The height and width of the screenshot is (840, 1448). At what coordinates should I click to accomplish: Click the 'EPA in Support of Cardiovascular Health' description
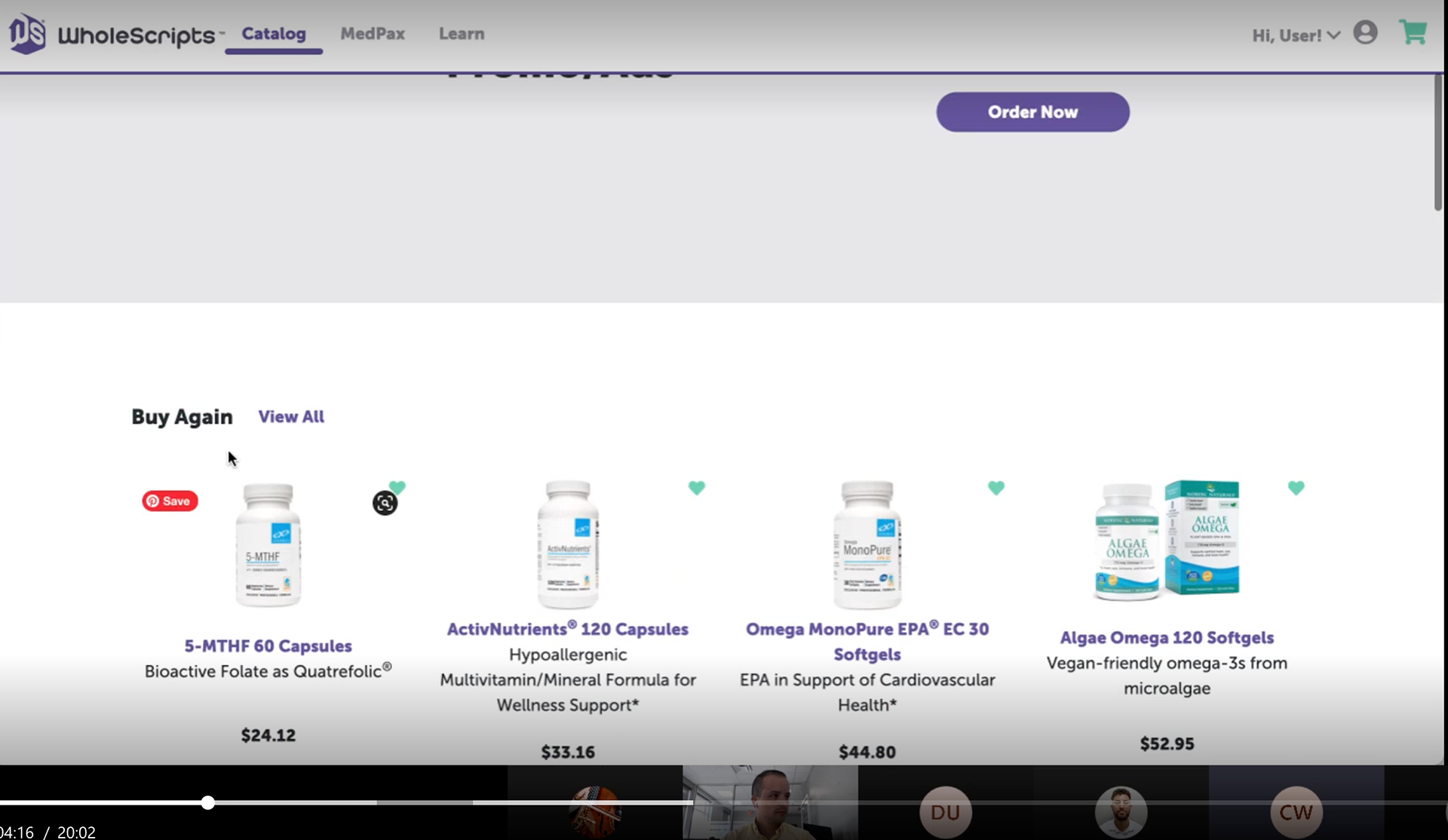(867, 692)
